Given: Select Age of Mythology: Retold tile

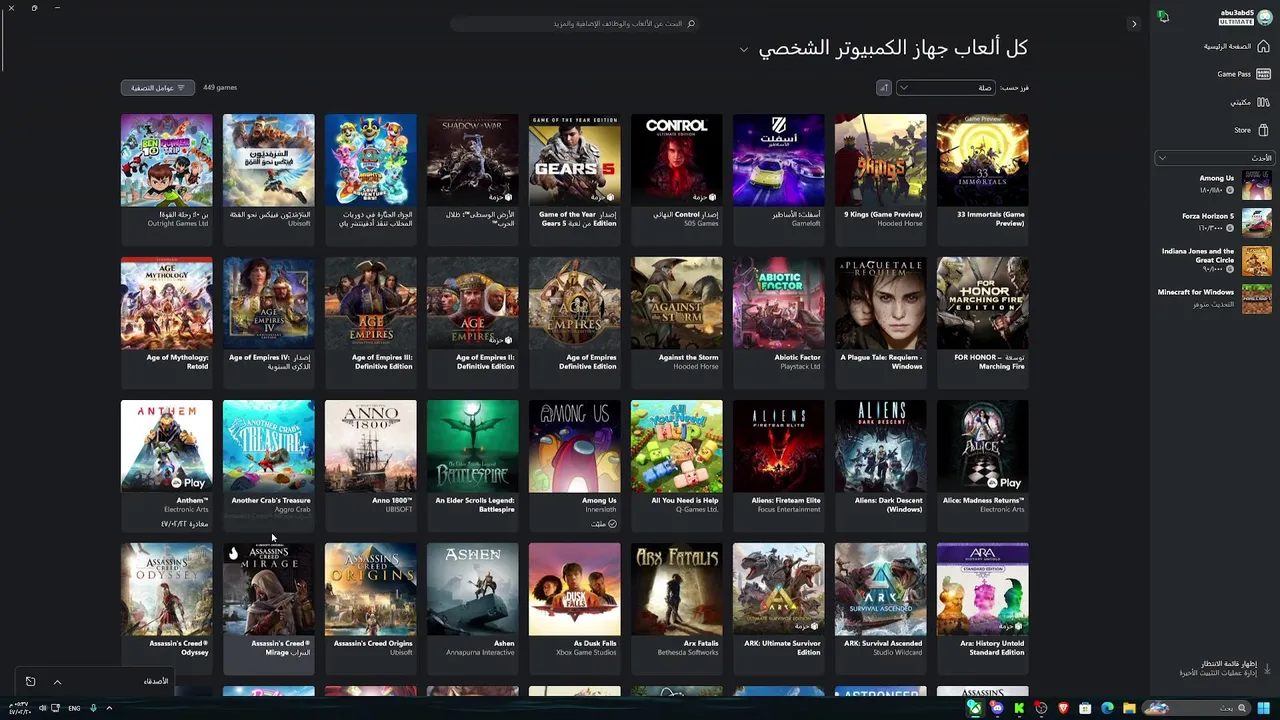Looking at the screenshot, I should tap(166, 321).
